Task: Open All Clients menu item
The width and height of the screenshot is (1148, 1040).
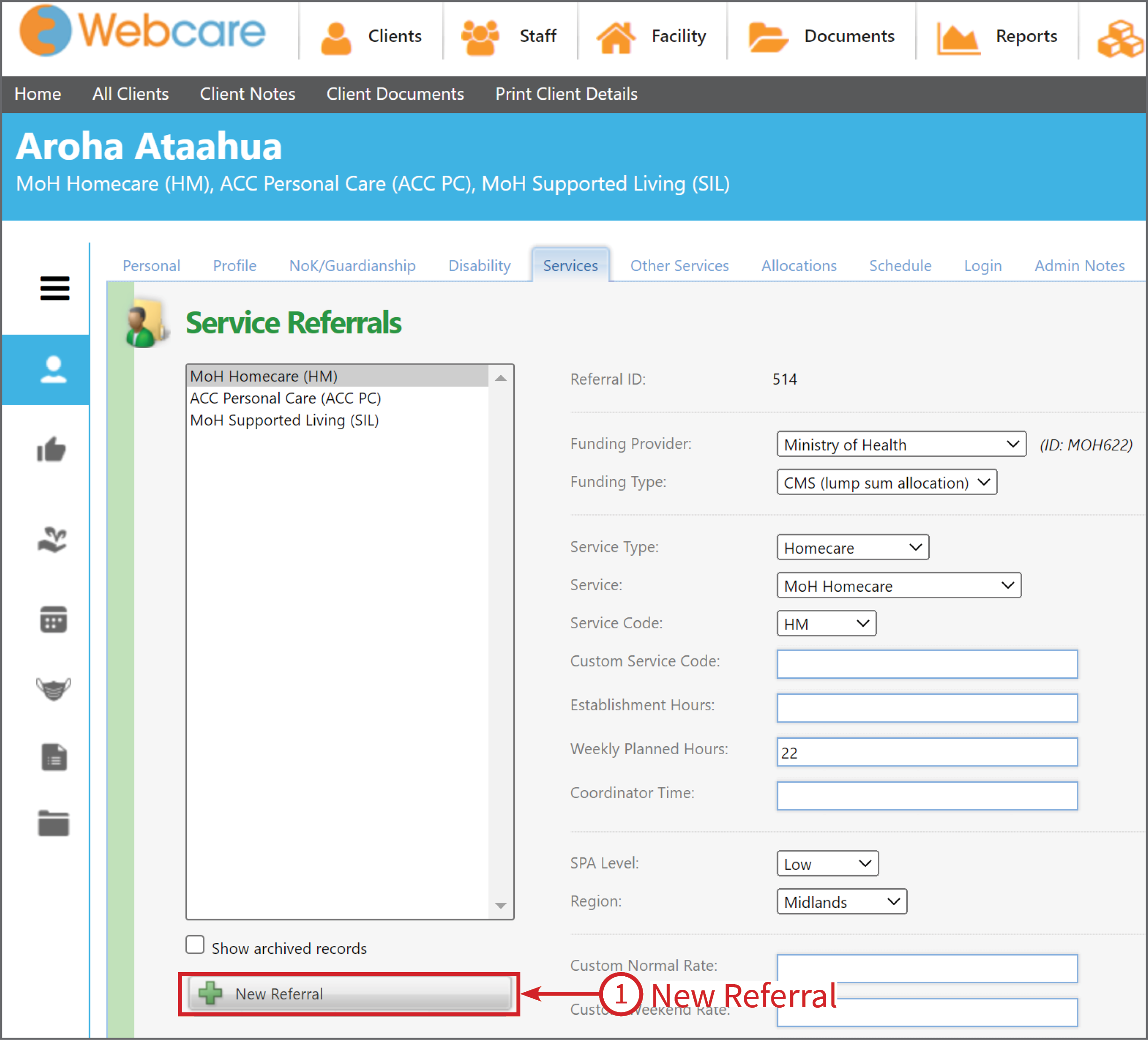Action: coord(130,94)
